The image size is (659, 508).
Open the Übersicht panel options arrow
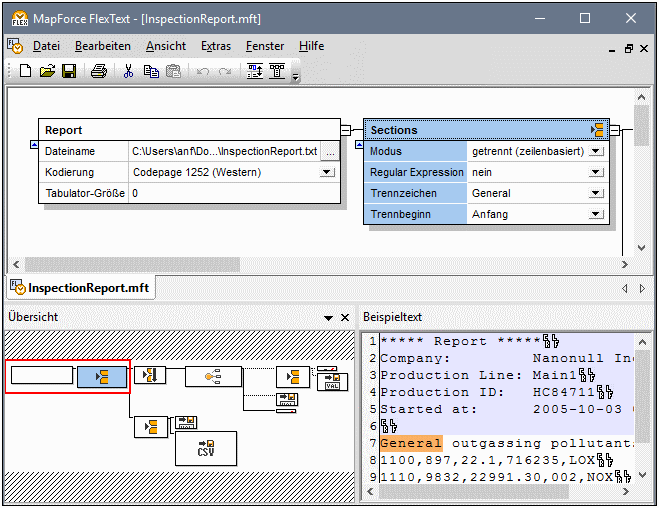click(328, 317)
